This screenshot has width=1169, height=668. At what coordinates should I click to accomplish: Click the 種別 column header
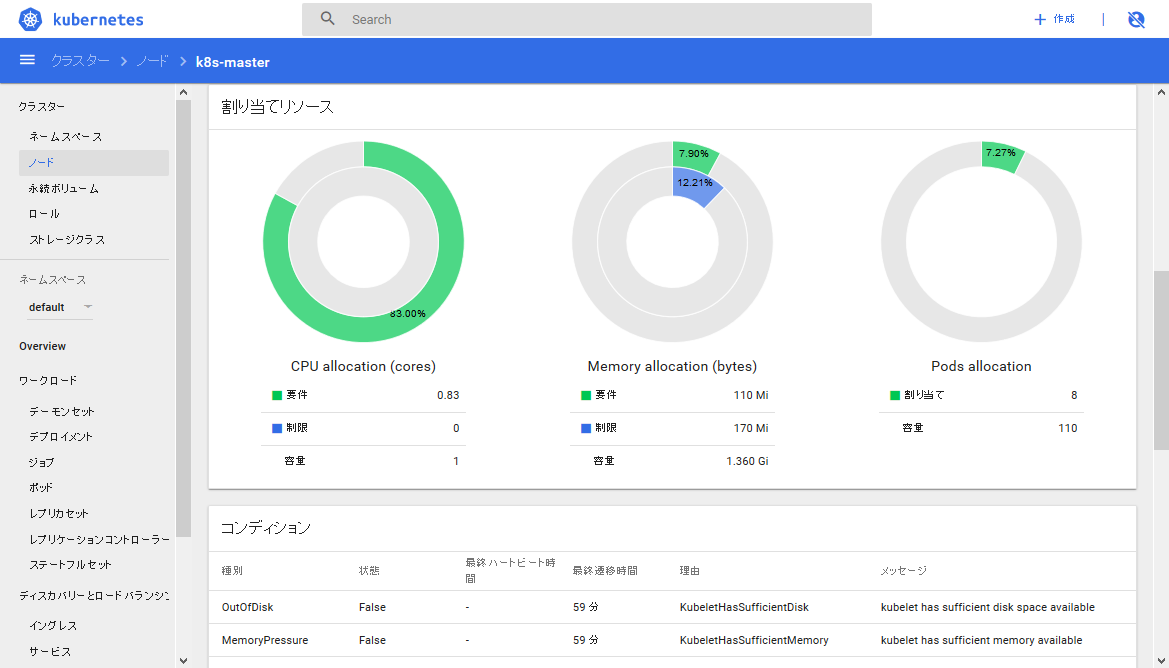pyautogui.click(x=232, y=570)
